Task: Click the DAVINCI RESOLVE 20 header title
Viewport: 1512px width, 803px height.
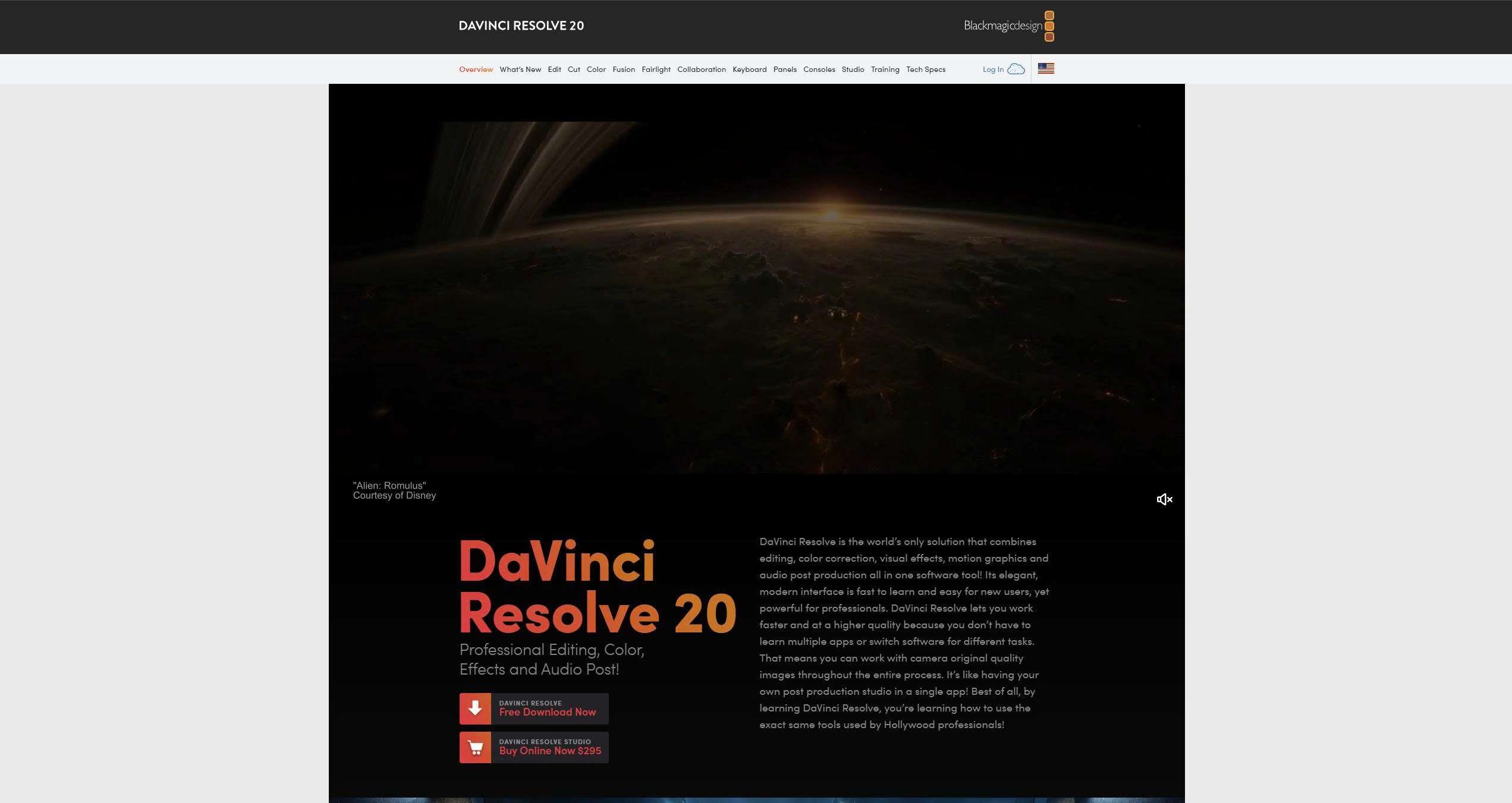Action: pyautogui.click(x=521, y=26)
